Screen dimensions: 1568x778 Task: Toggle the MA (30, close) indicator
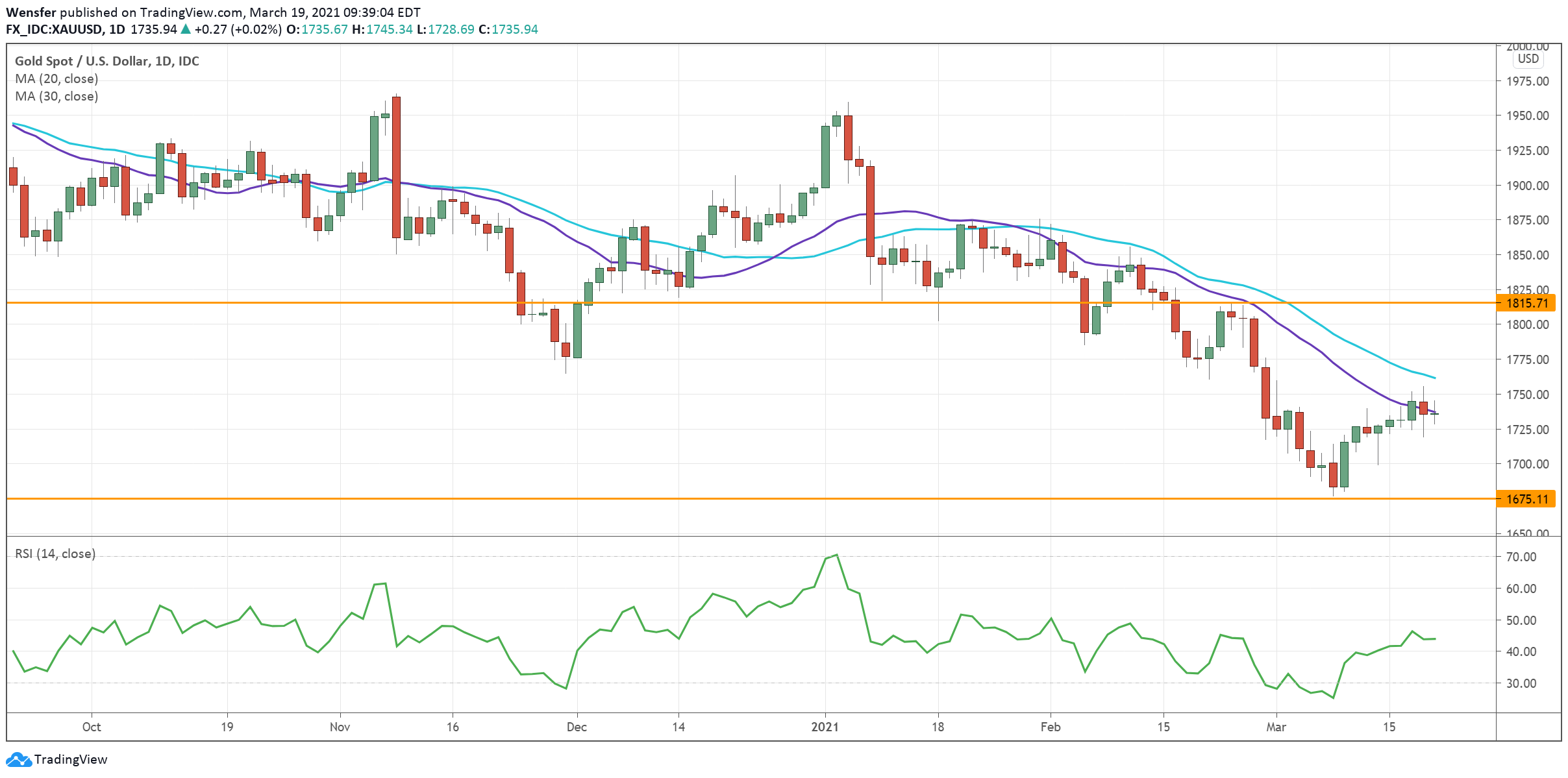[x=56, y=97]
